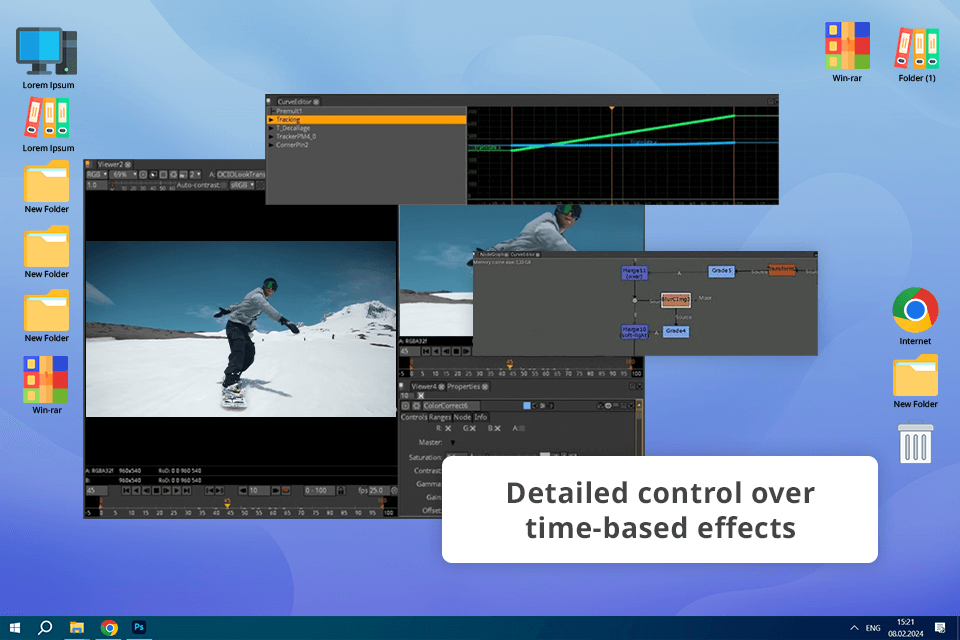Go to next keyframe in Viewer2
The width and height of the screenshot is (960, 640).
[x=219, y=491]
